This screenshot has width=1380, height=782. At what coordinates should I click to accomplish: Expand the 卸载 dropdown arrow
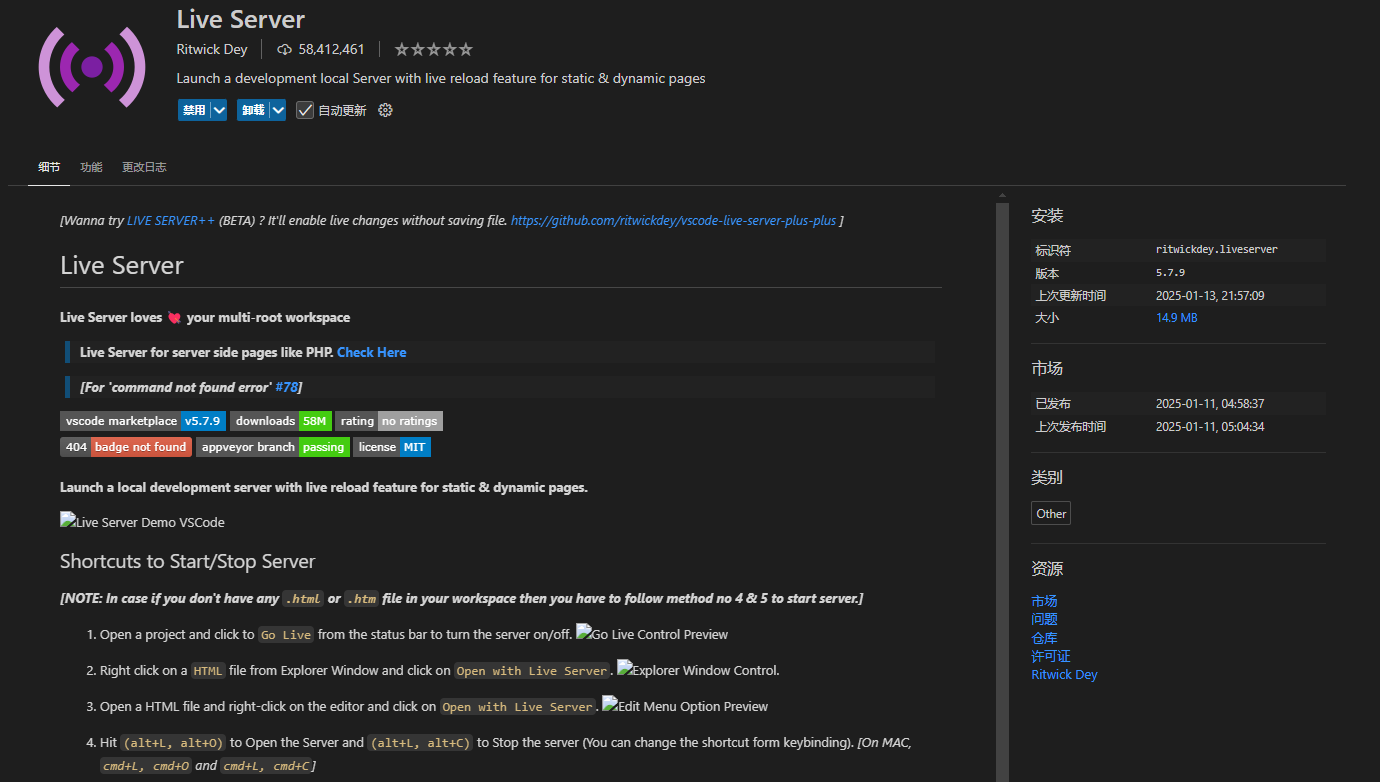[278, 110]
